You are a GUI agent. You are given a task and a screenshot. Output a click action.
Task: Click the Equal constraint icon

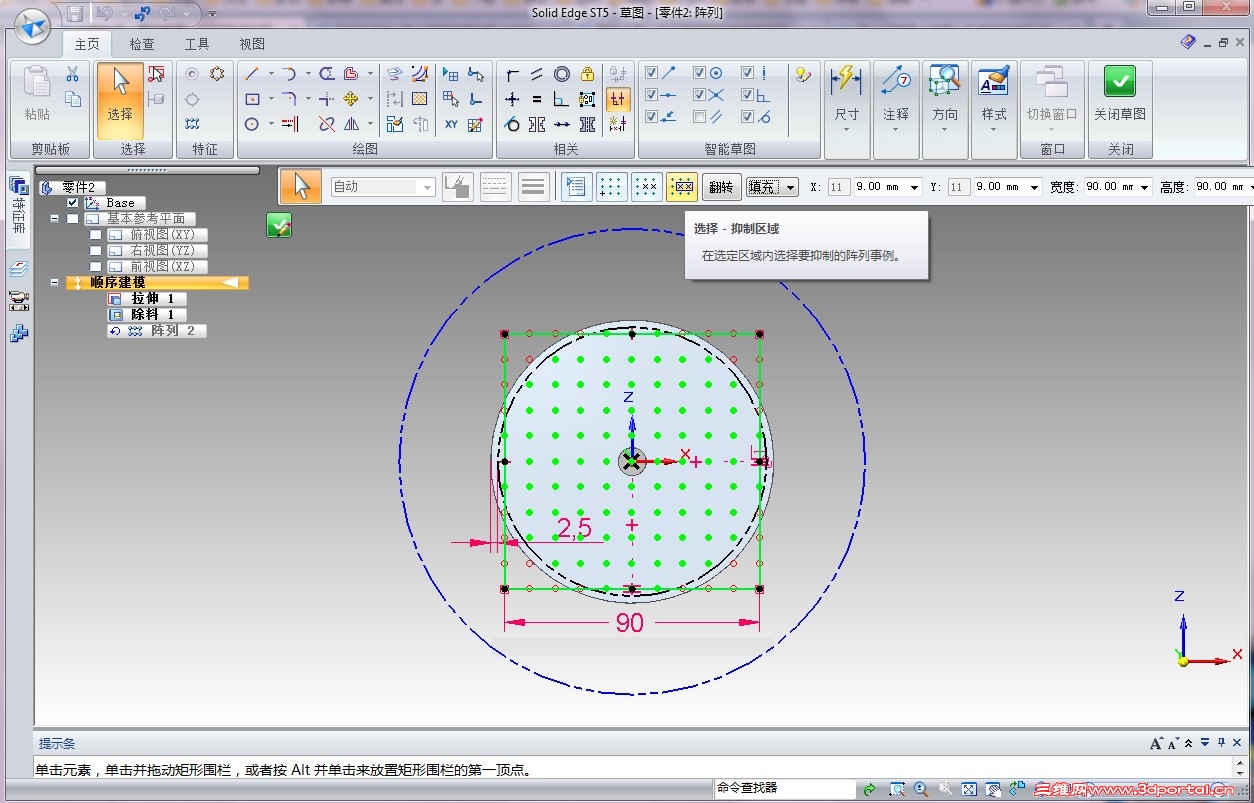pos(537,99)
